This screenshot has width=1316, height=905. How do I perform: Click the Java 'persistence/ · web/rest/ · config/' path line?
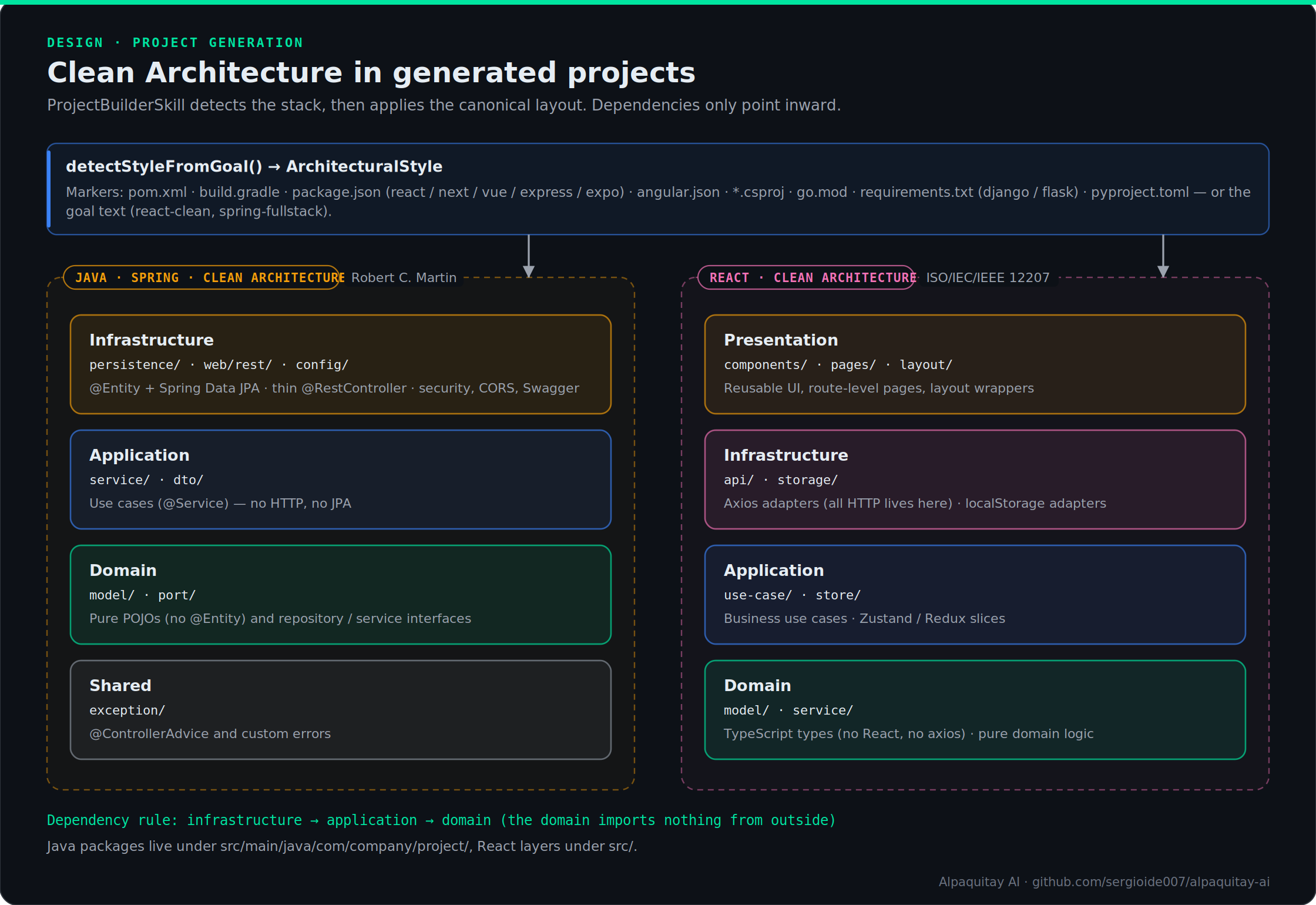[219, 365]
